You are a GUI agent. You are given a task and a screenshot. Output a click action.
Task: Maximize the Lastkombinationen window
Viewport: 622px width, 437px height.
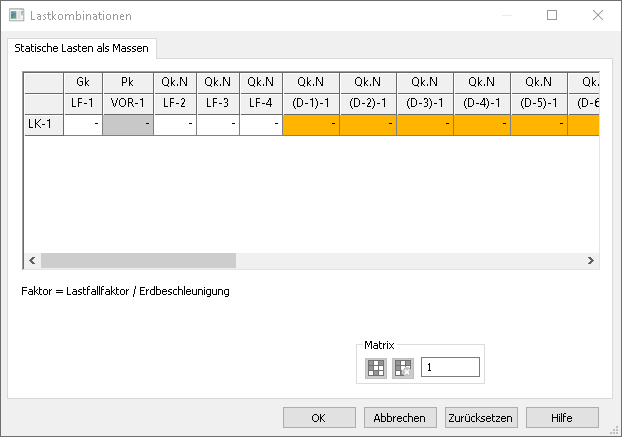[552, 16]
